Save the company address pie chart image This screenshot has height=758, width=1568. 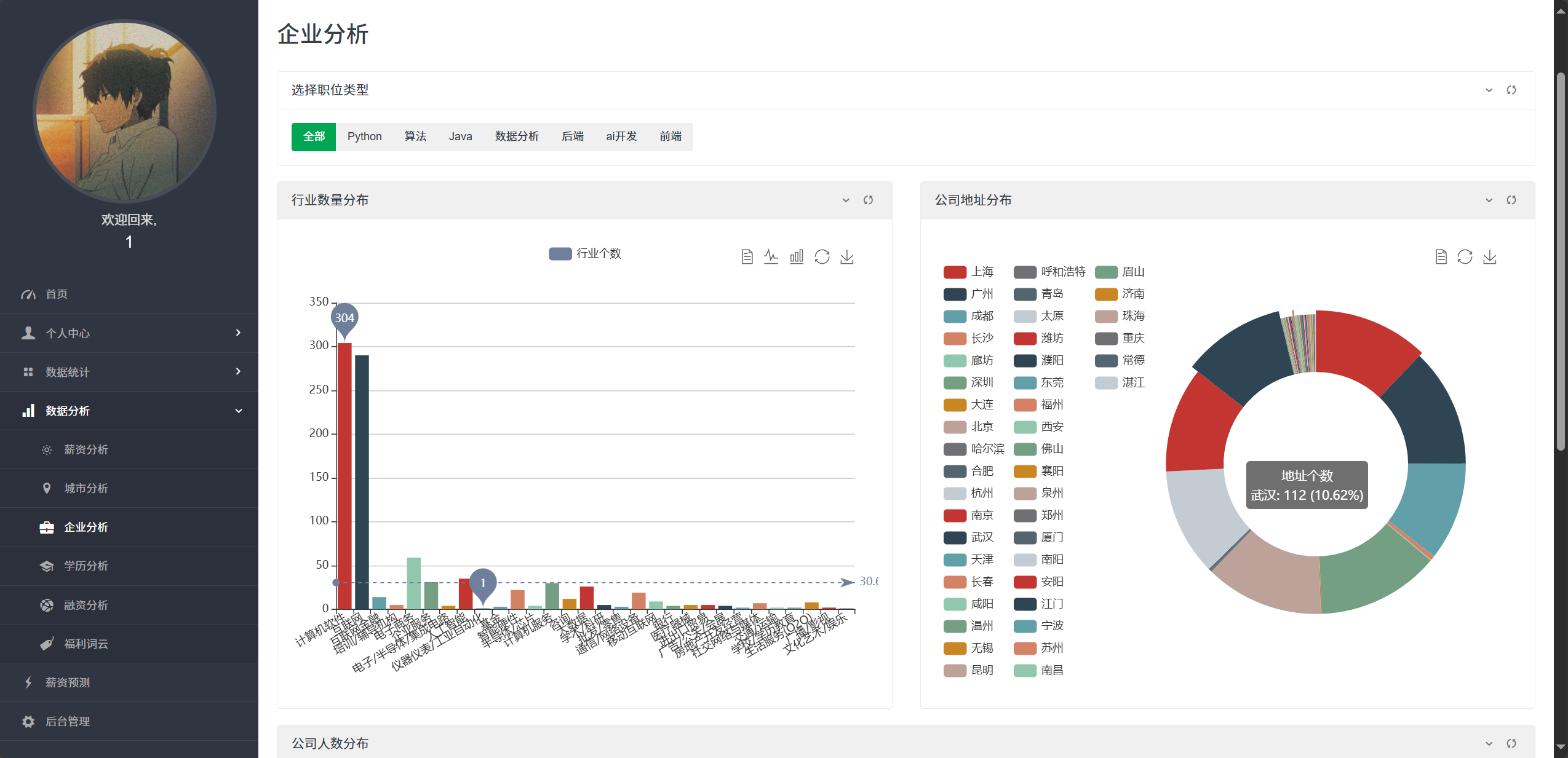point(1489,256)
